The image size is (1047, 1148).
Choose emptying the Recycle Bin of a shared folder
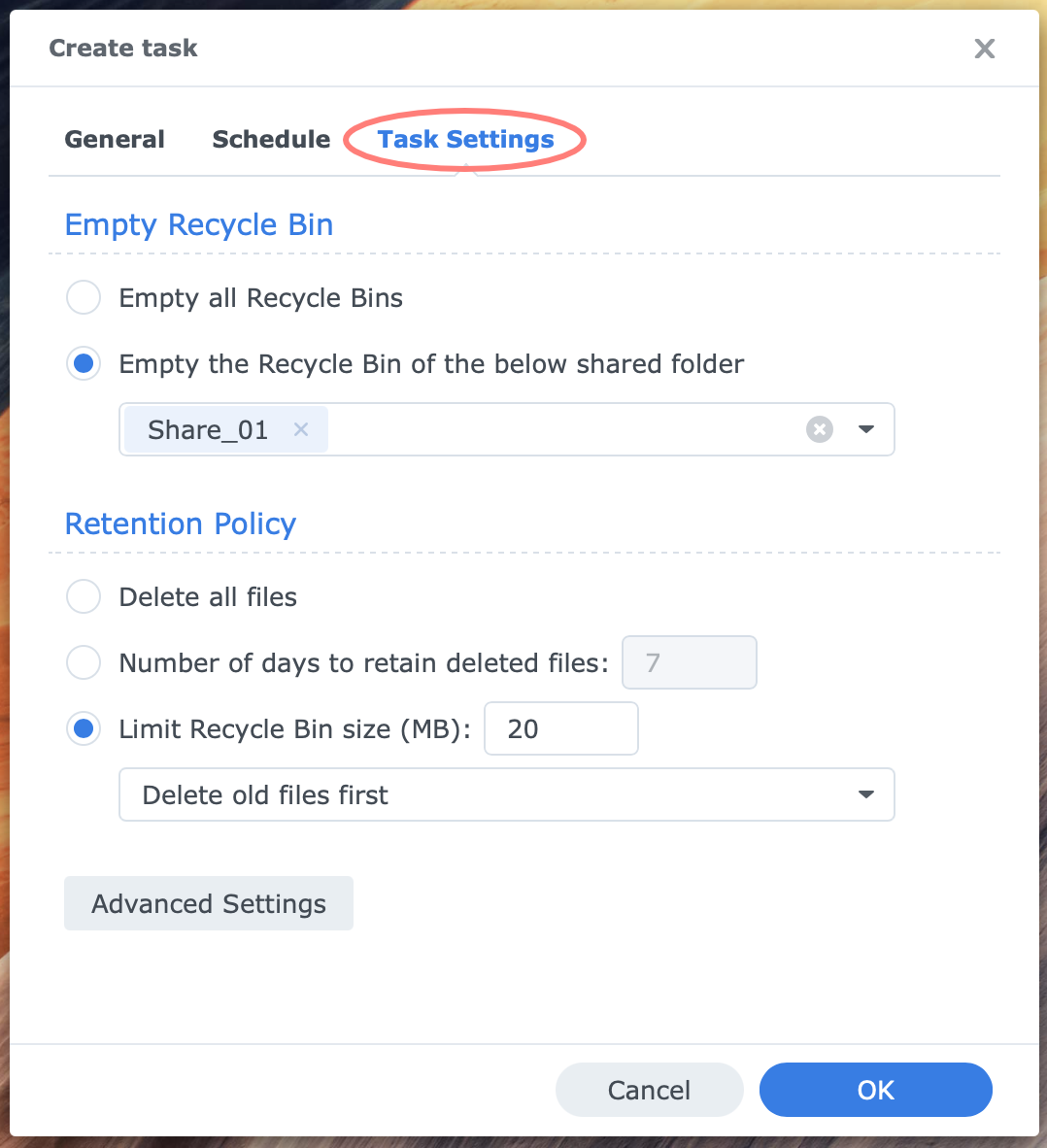tap(84, 363)
